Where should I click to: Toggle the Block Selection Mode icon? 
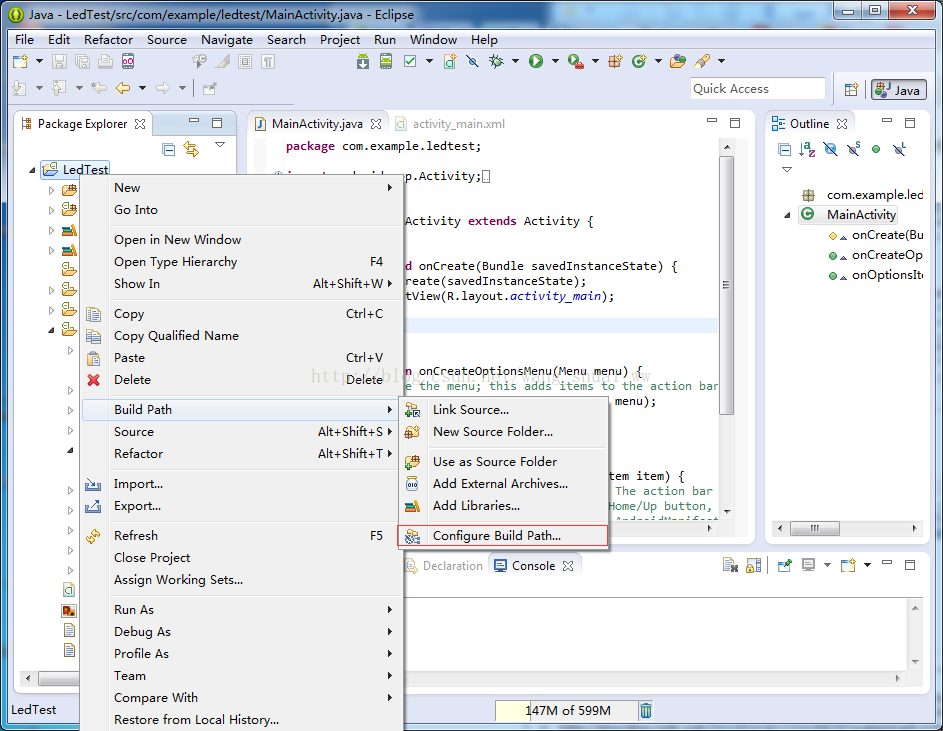point(245,61)
